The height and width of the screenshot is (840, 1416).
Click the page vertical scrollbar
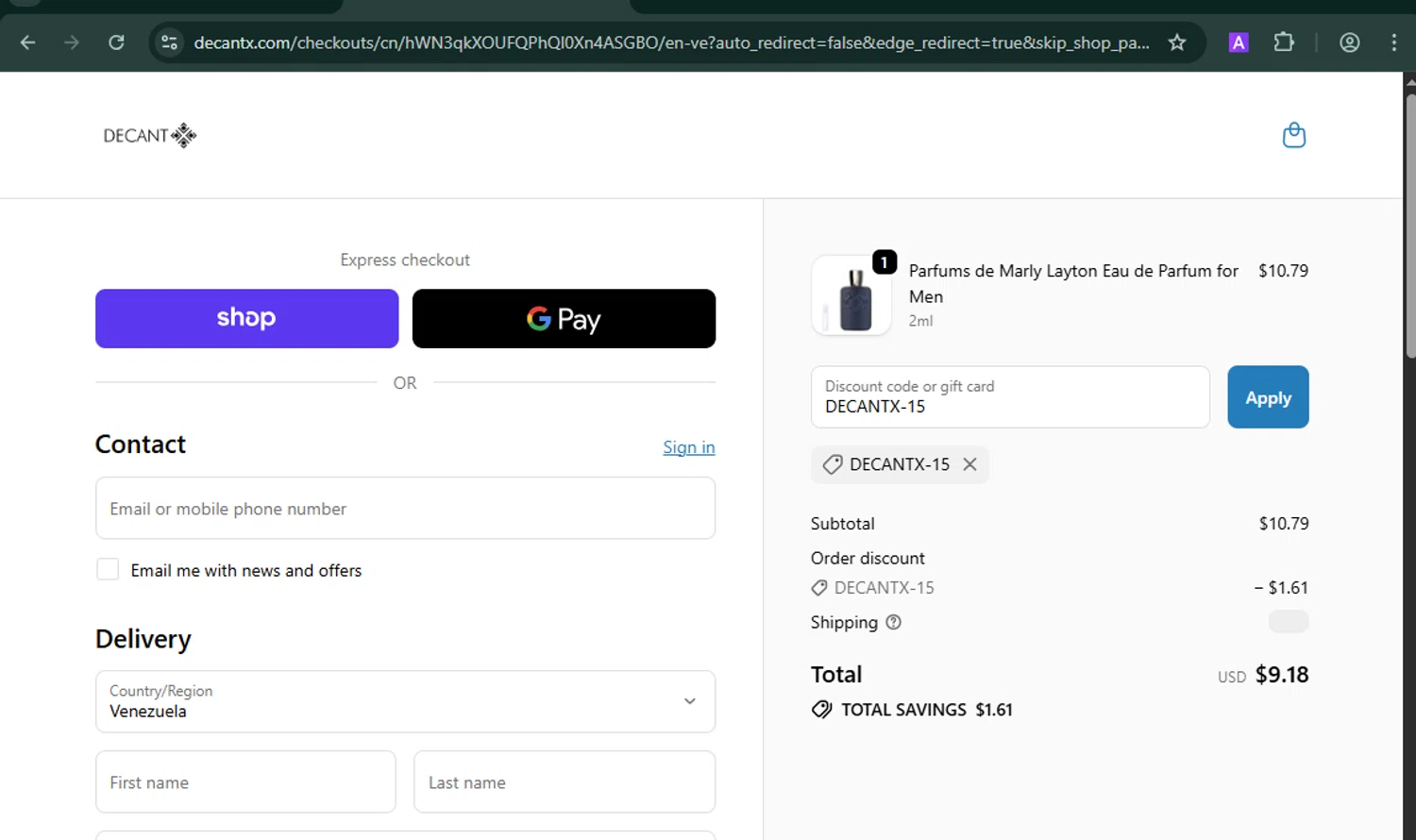coord(1409,227)
